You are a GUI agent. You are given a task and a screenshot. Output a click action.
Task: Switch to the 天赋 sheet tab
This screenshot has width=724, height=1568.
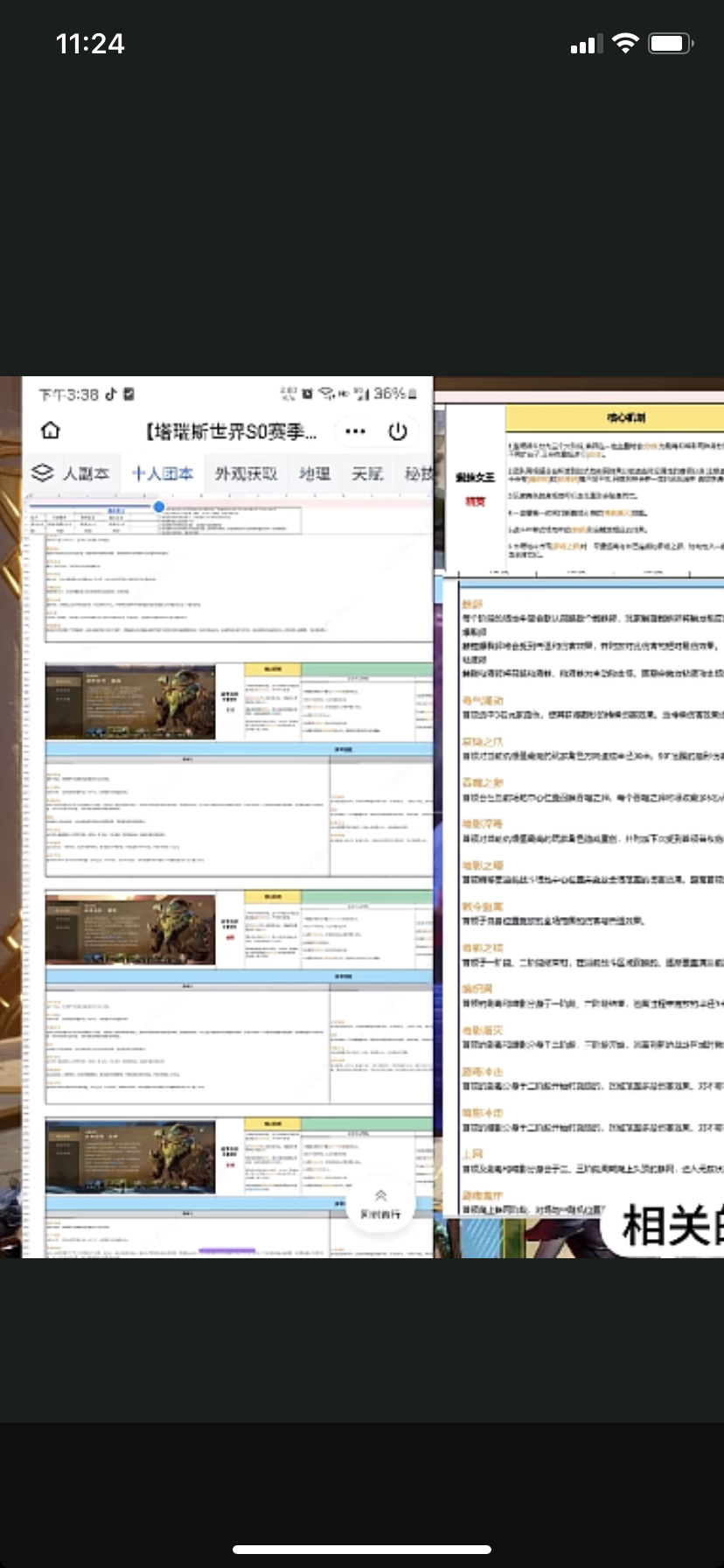pyautogui.click(x=367, y=473)
